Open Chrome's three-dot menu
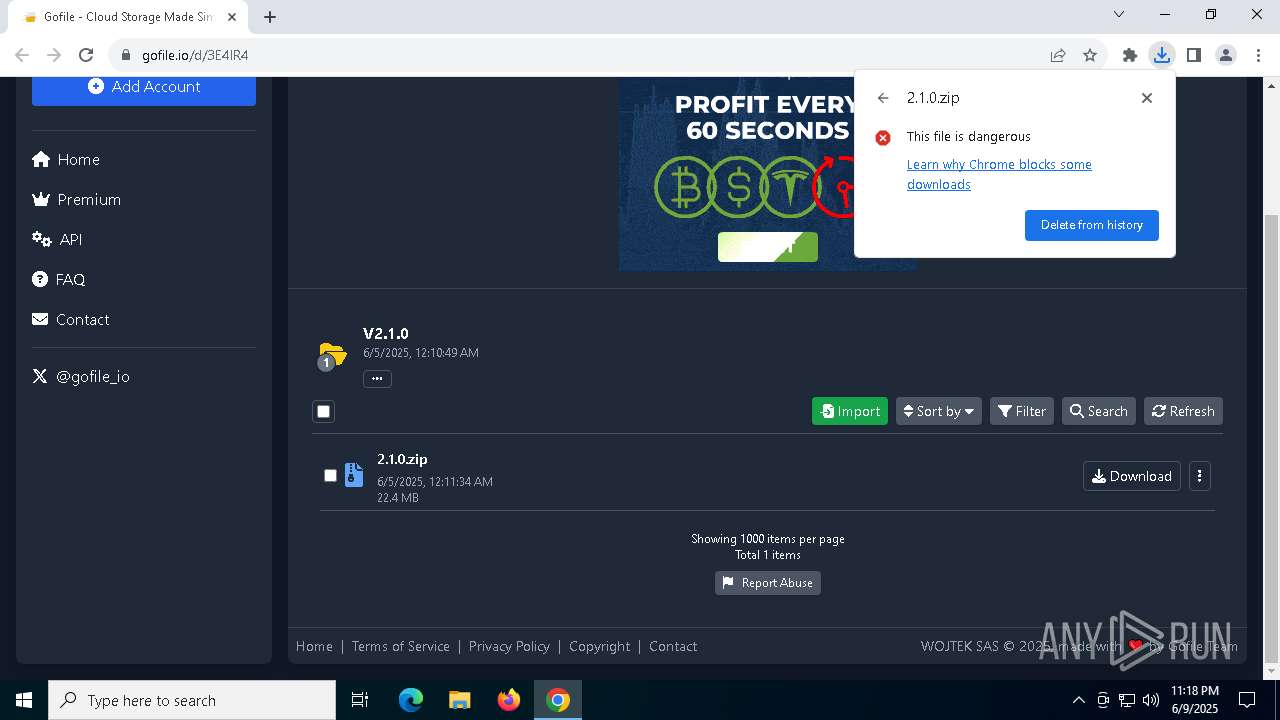Image resolution: width=1280 pixels, height=720 pixels. 1258,55
